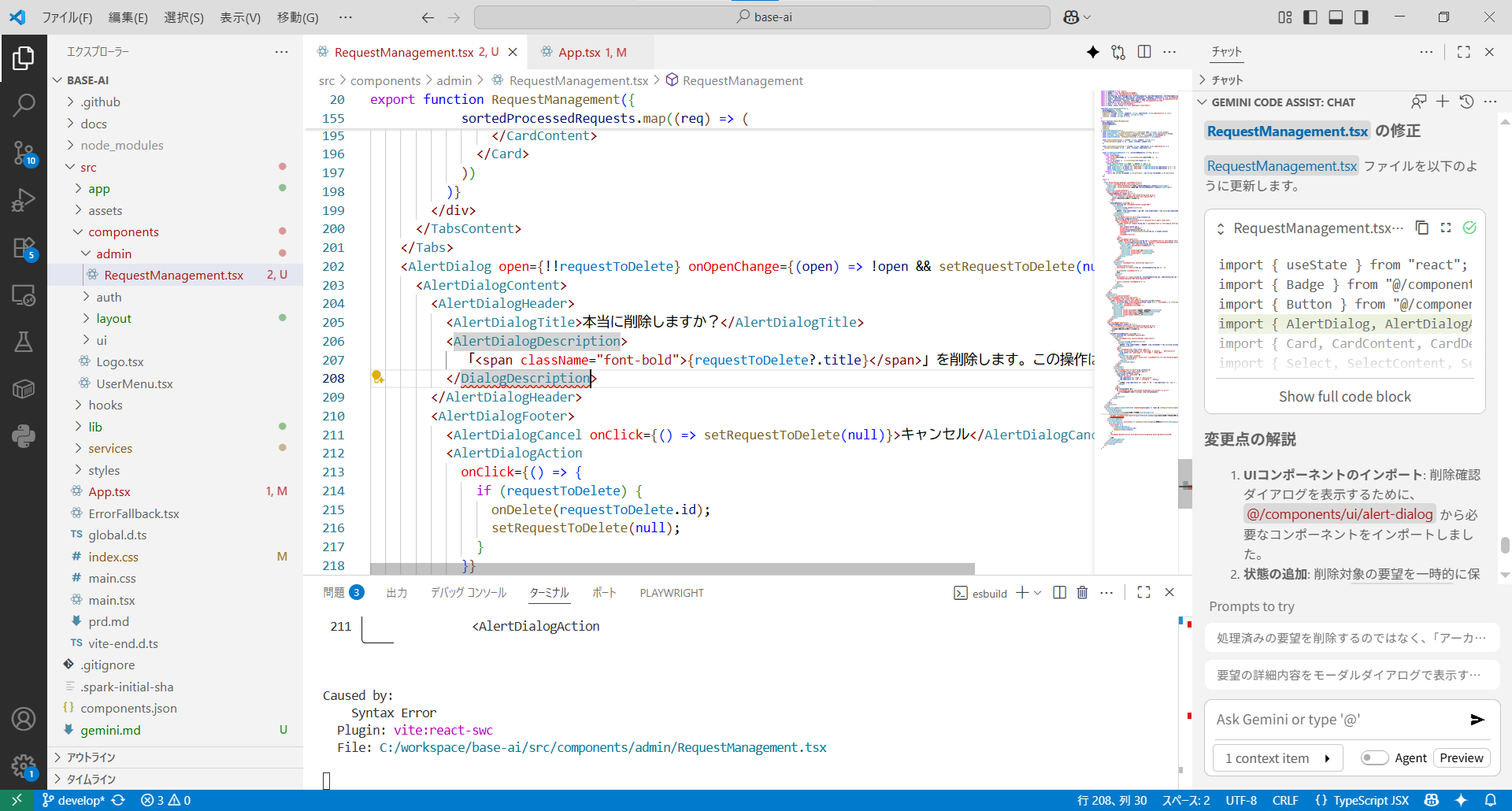Viewport: 1512px width, 811px height.
Task: Switch to the App.tsx editor tab
Action: 580,53
